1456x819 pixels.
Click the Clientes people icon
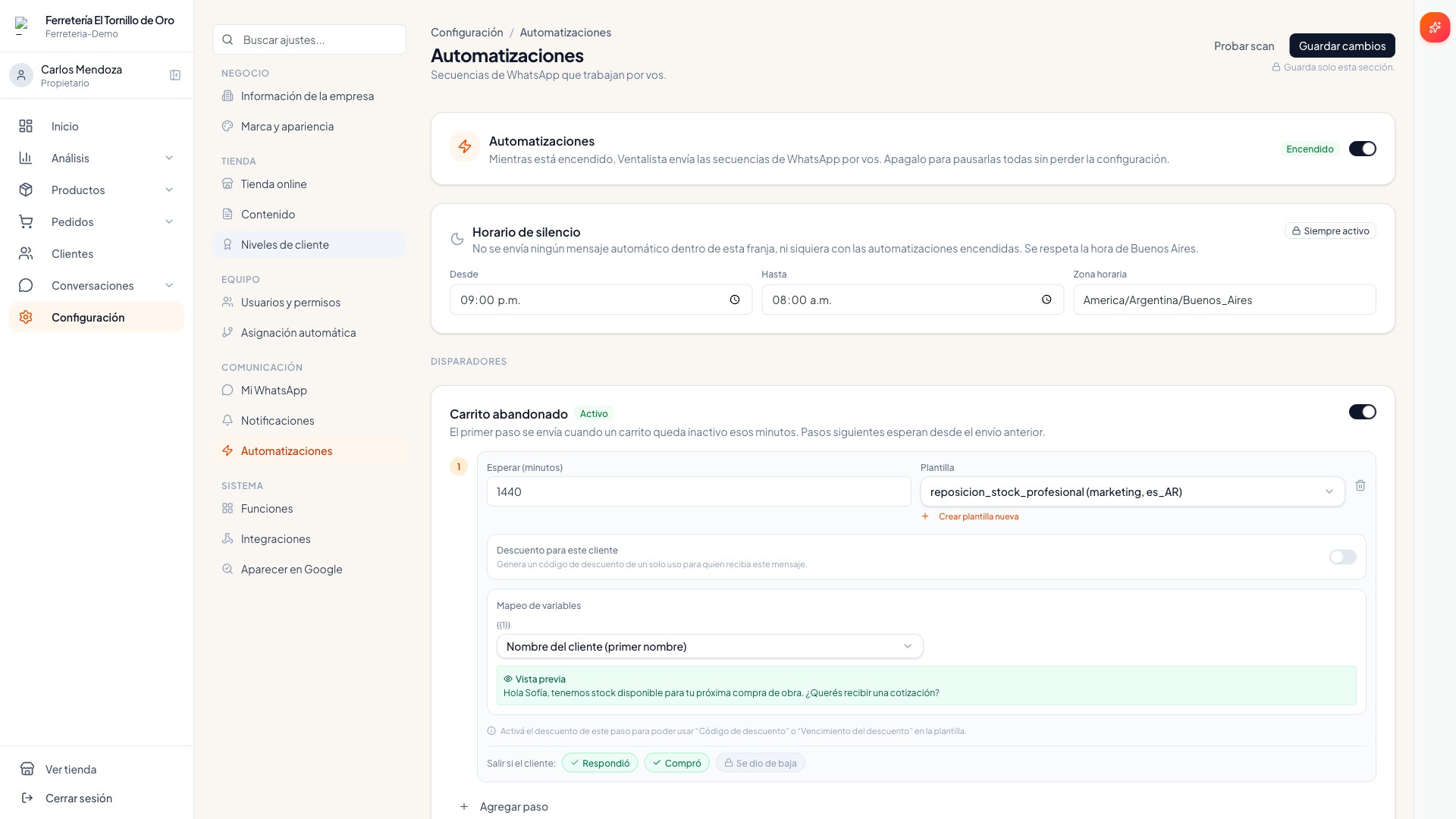[26, 253]
